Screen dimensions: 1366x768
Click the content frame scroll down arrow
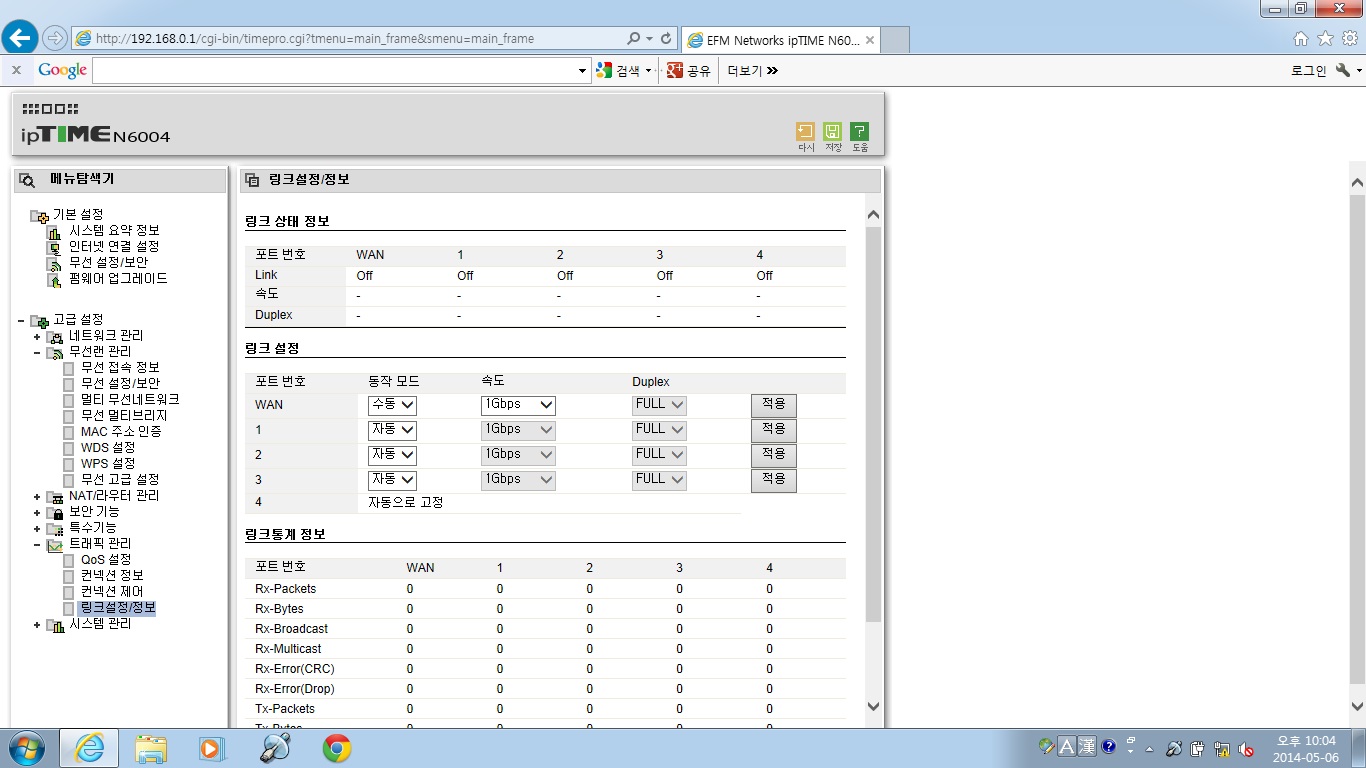coord(873,706)
